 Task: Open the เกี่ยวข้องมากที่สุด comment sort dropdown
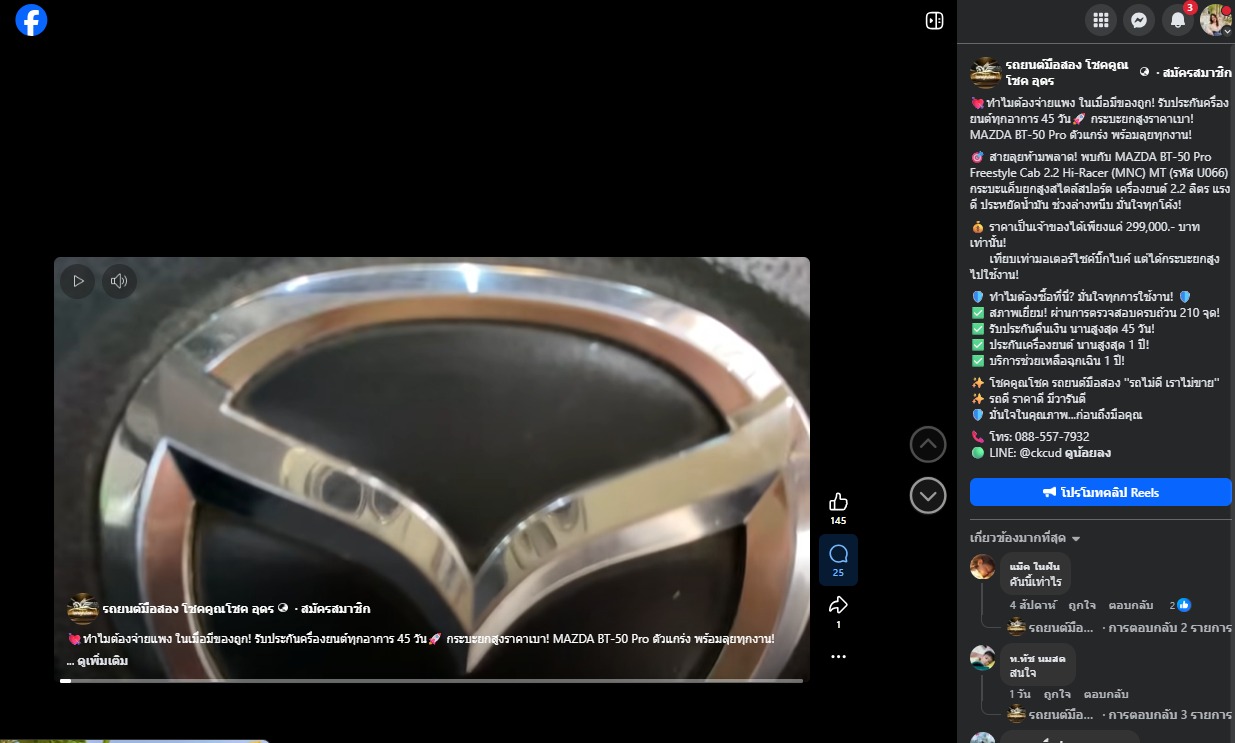click(x=1025, y=538)
